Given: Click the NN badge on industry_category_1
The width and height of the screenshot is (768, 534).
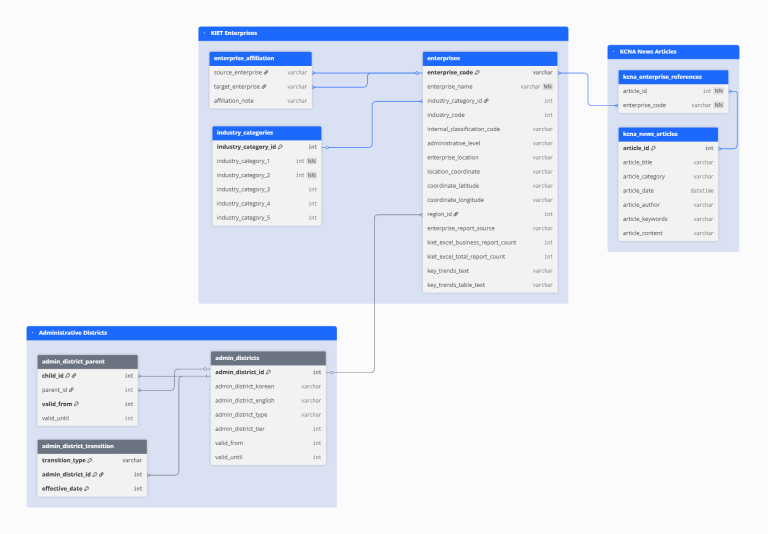Looking at the screenshot, I should (312, 161).
